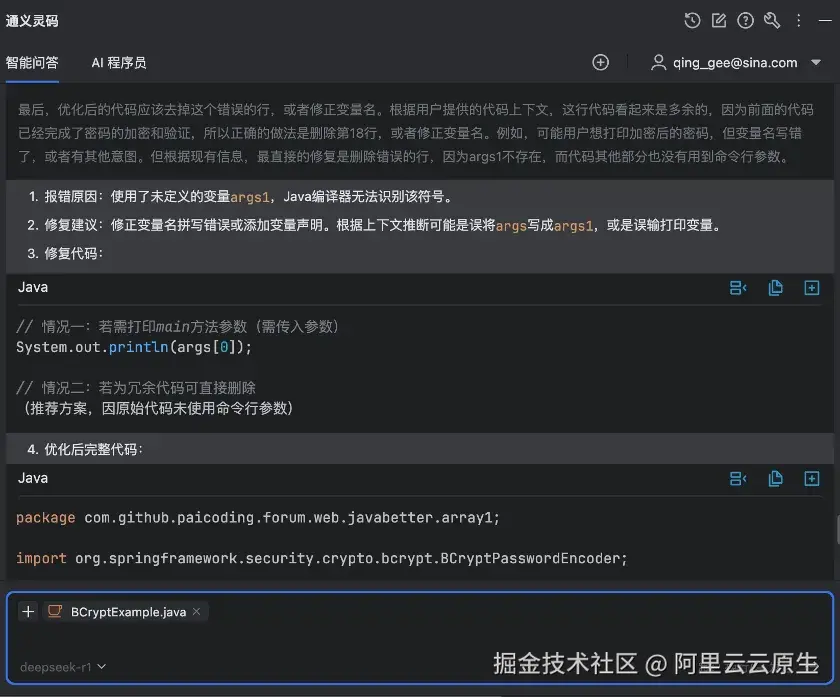The height and width of the screenshot is (698, 840).
Task: Click the second code block's Java label
Action: click(x=33, y=478)
